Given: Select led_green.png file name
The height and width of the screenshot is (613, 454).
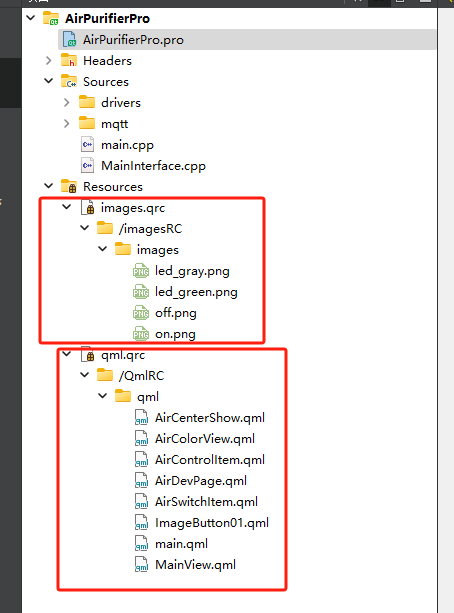Looking at the screenshot, I should tap(196, 292).
